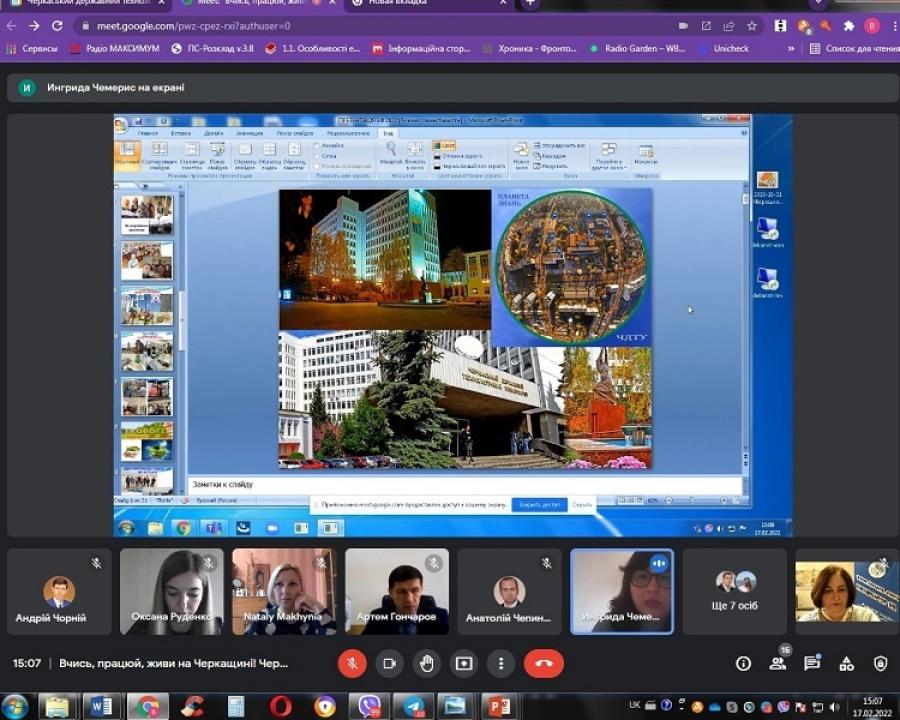
Task: Open Meet more options three-dot menu
Action: point(501,664)
